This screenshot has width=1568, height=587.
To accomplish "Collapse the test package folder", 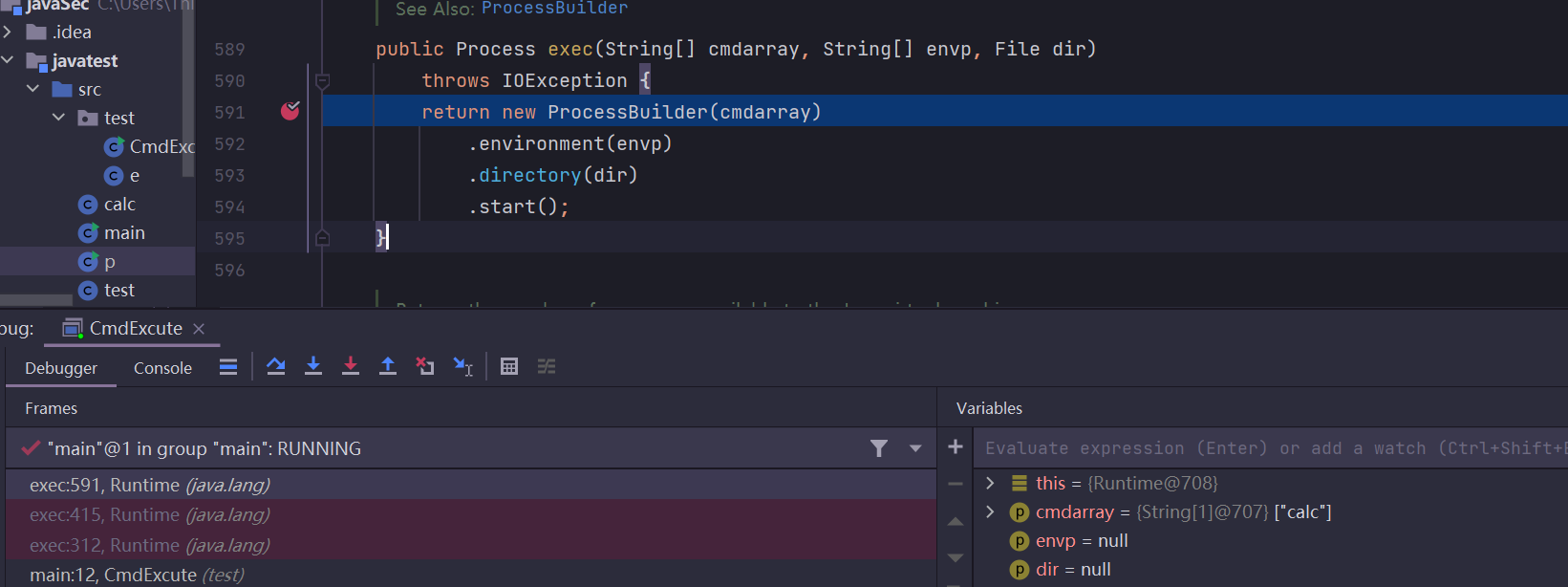I will coord(59,118).
